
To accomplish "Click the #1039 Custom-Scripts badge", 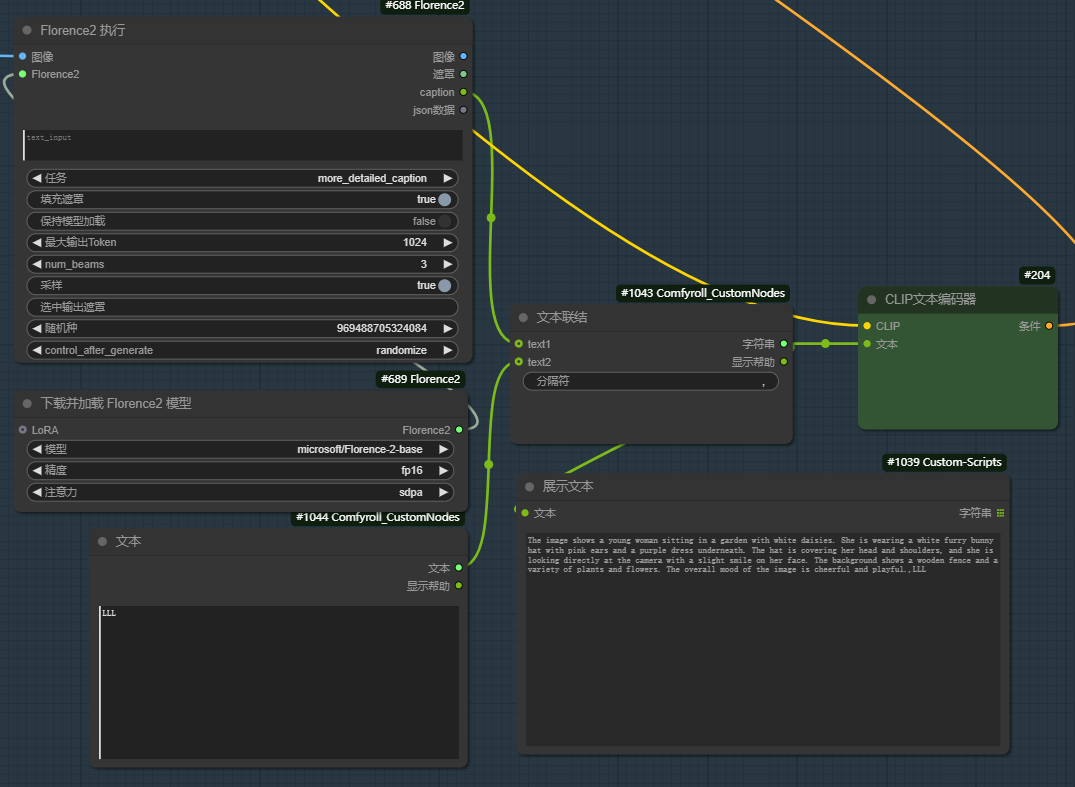I will click(944, 462).
